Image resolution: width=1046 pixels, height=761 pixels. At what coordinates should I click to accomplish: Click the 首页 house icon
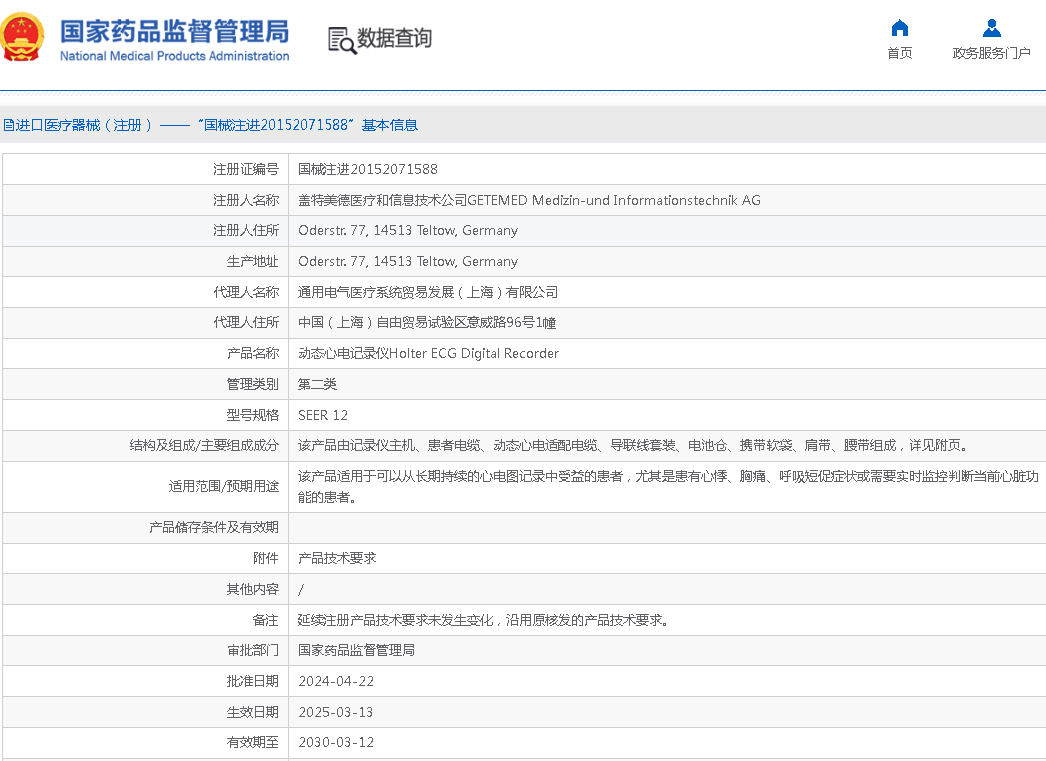[900, 27]
